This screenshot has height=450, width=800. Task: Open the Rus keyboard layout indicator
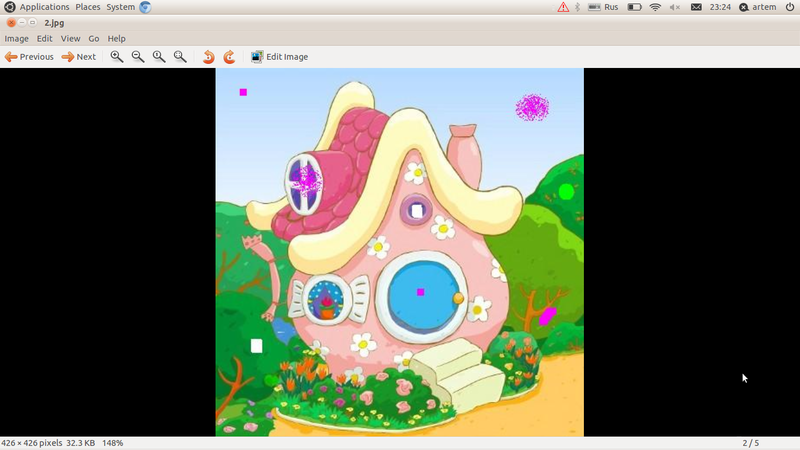(x=603, y=7)
